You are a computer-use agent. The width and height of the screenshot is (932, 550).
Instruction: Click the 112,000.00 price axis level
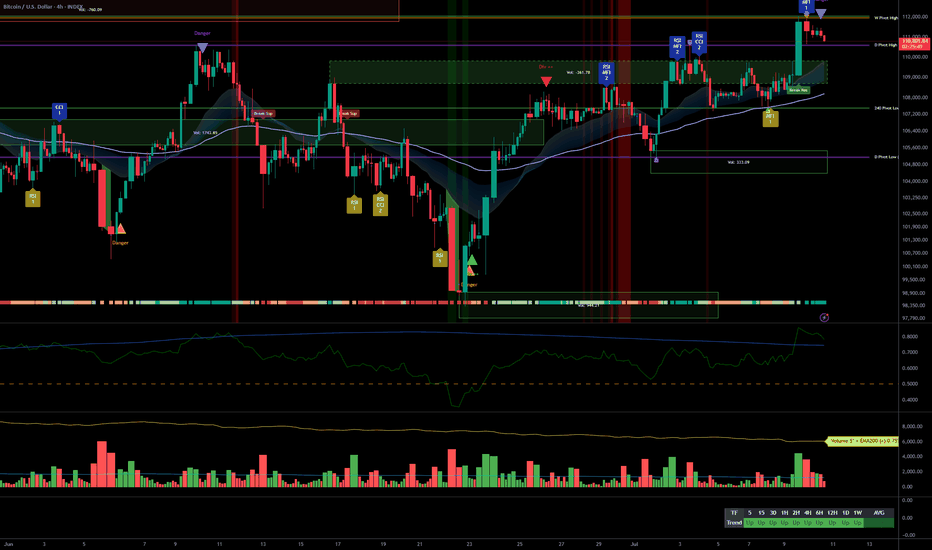[915, 17]
